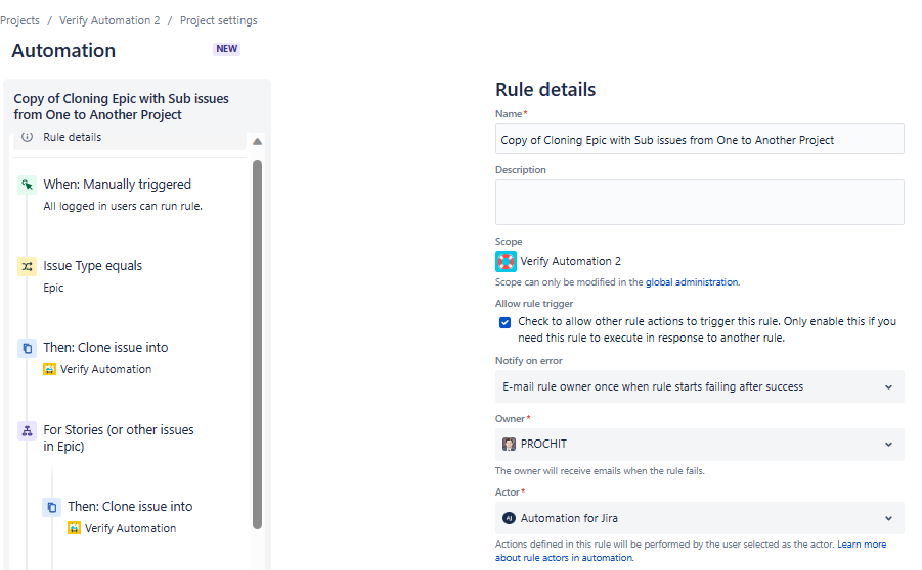This screenshot has height=570, width=922.
Task: Click the nested Verify Automation project name
Action: pos(131,528)
